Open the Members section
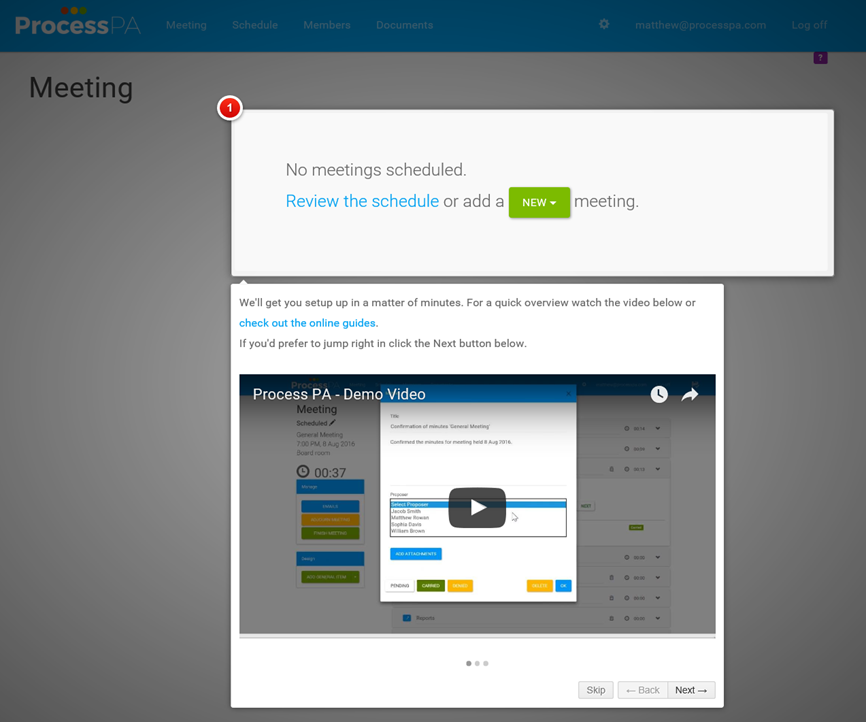This screenshot has width=866, height=722. click(x=327, y=25)
